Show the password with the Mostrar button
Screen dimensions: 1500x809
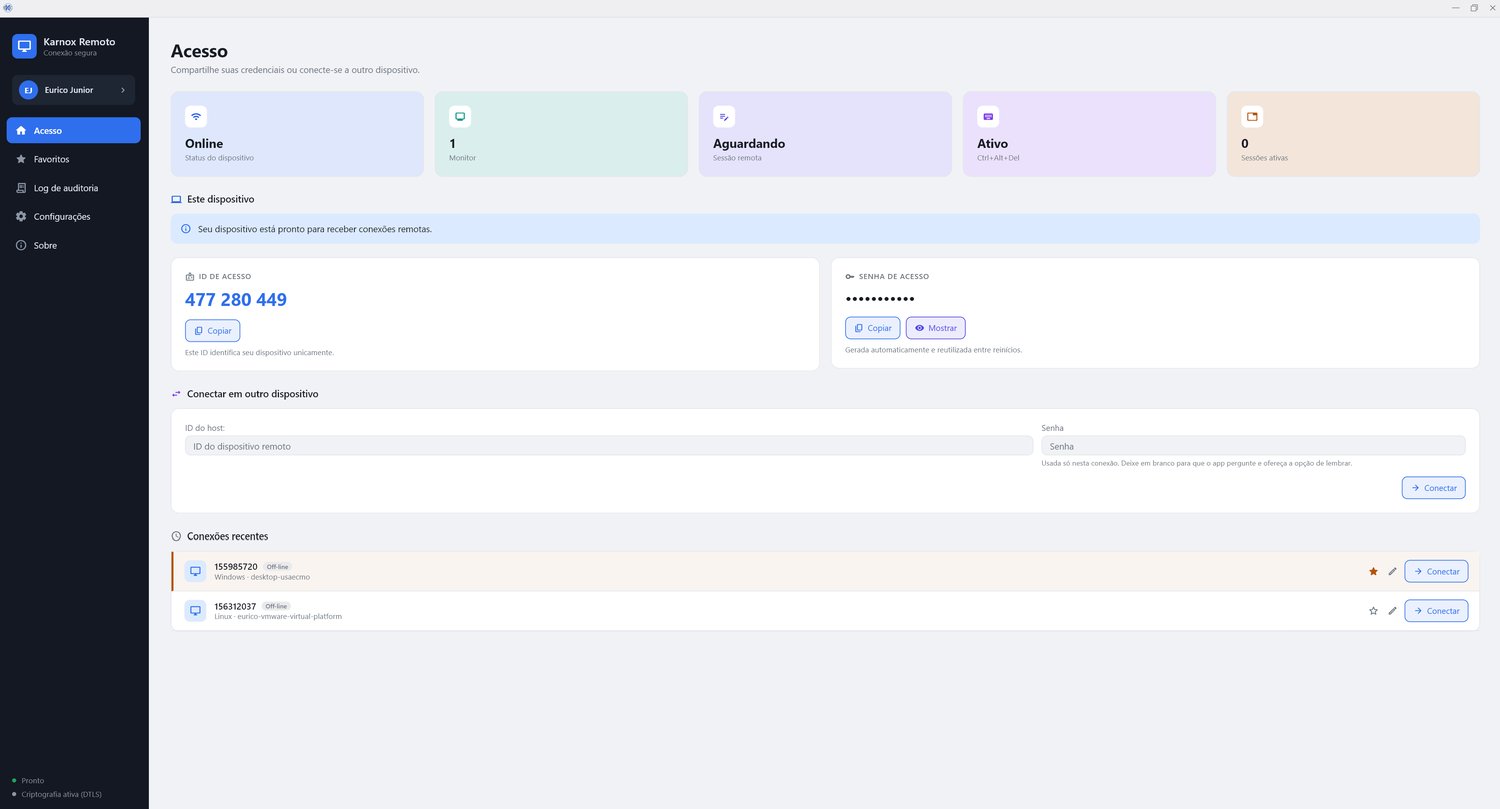tap(936, 328)
